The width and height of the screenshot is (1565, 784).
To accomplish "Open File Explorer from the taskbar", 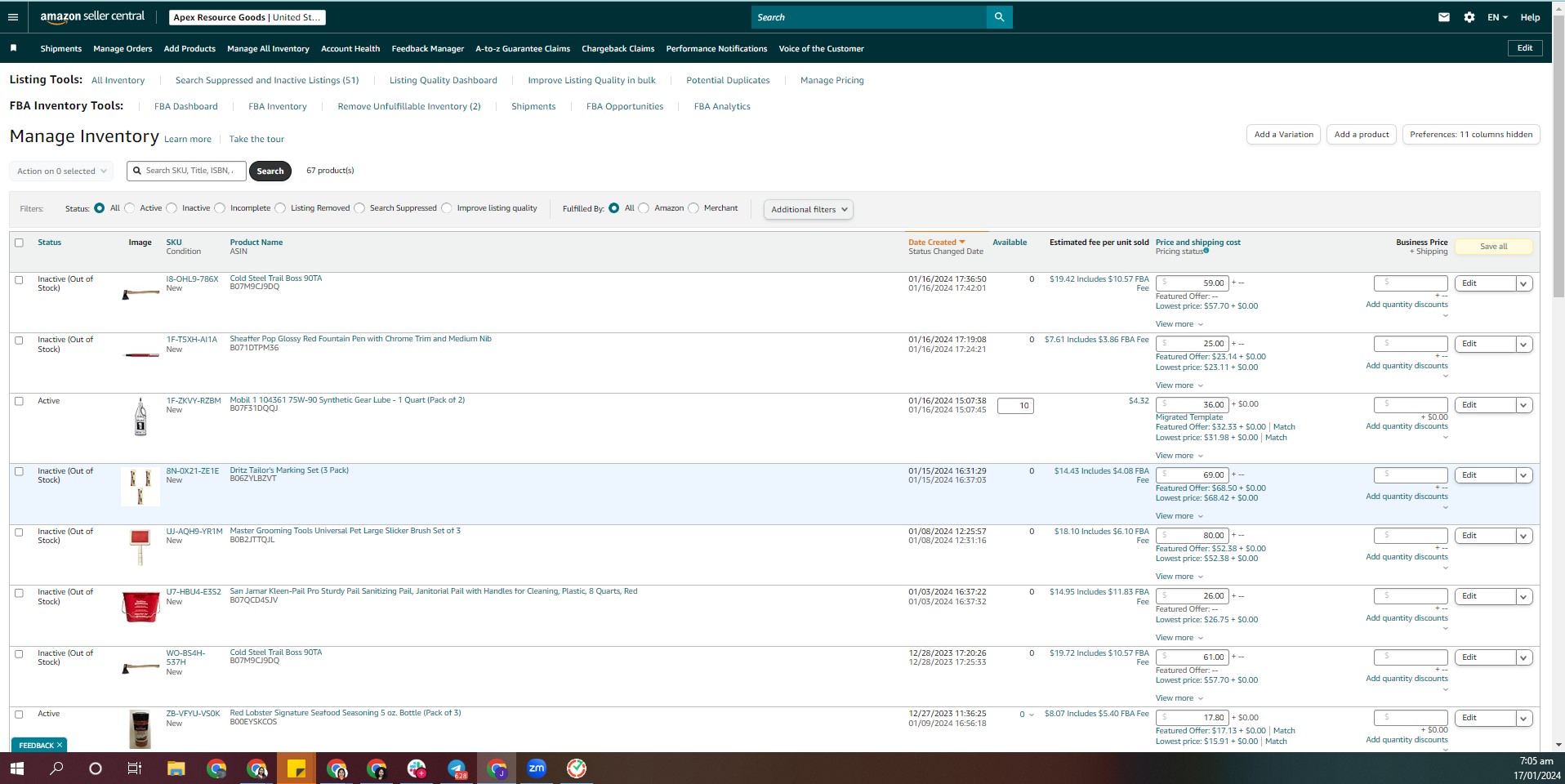I will (x=176, y=768).
